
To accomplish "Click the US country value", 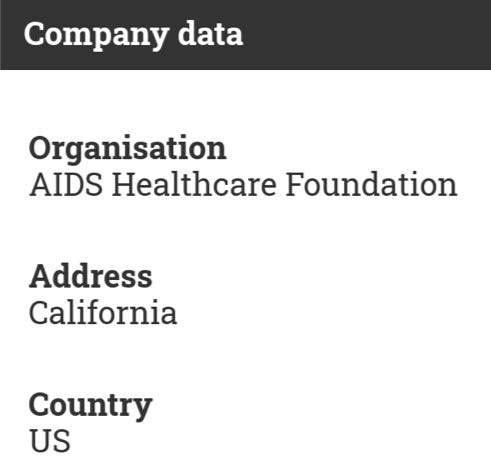I will coord(50,441).
